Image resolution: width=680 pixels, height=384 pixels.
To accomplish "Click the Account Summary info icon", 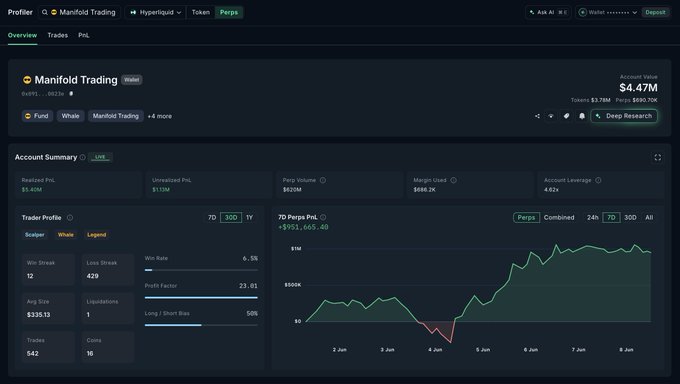I will 82,157.
